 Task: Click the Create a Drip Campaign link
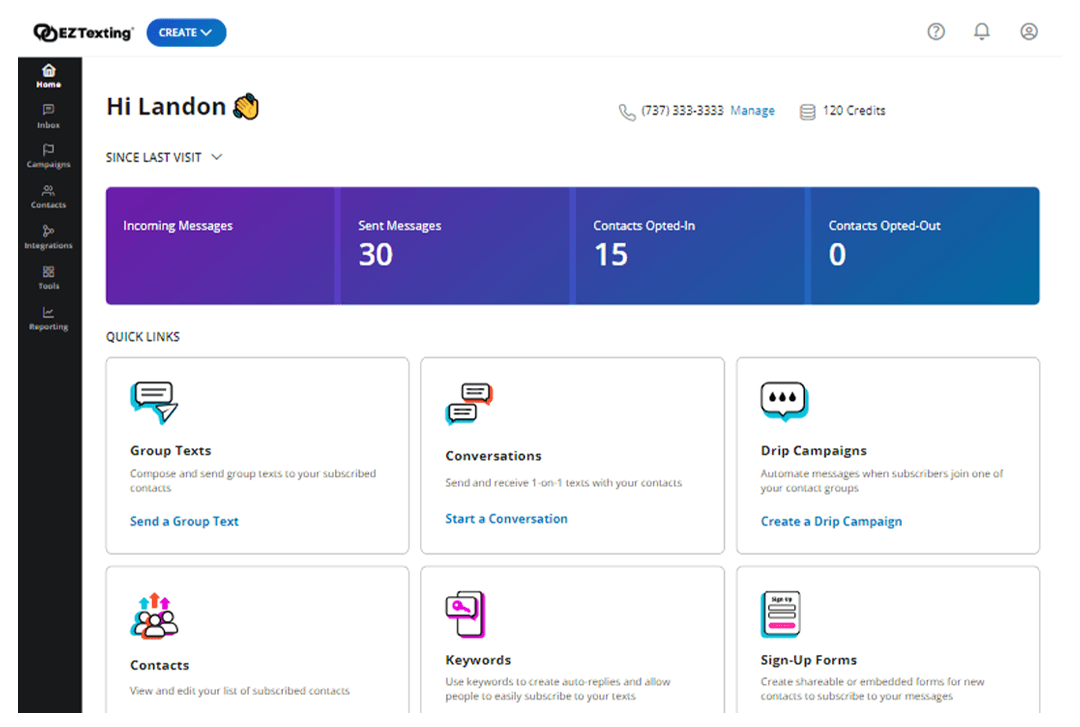point(831,521)
